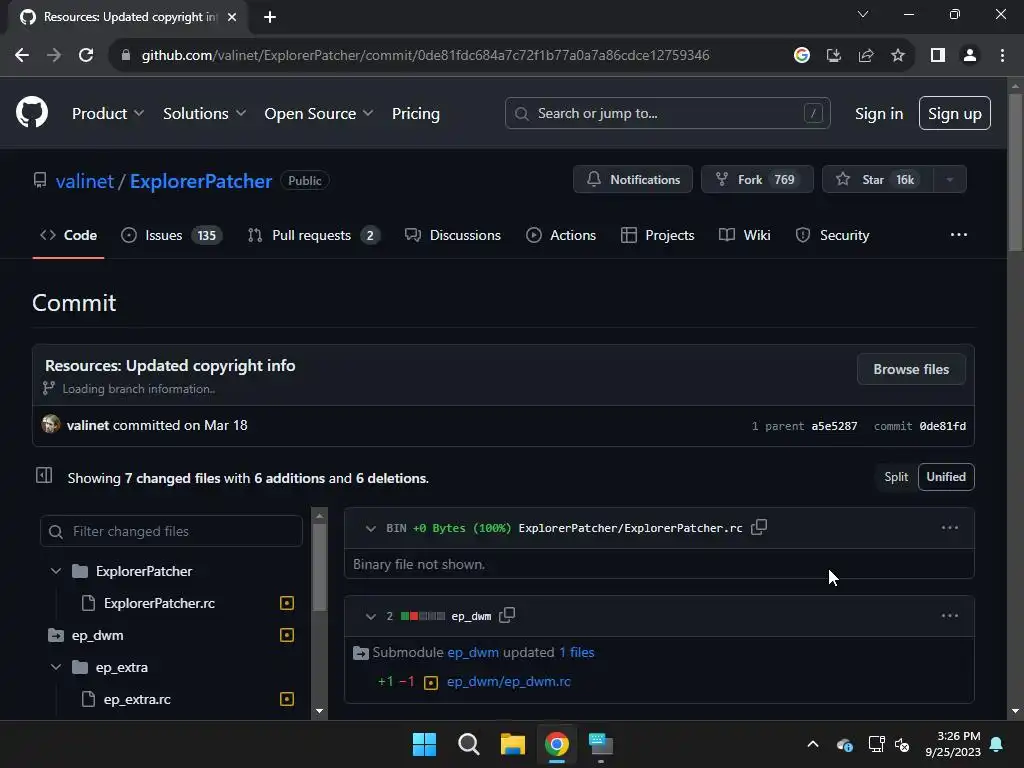The image size is (1024, 768).
Task: Click the Notifications button
Action: 633,180
